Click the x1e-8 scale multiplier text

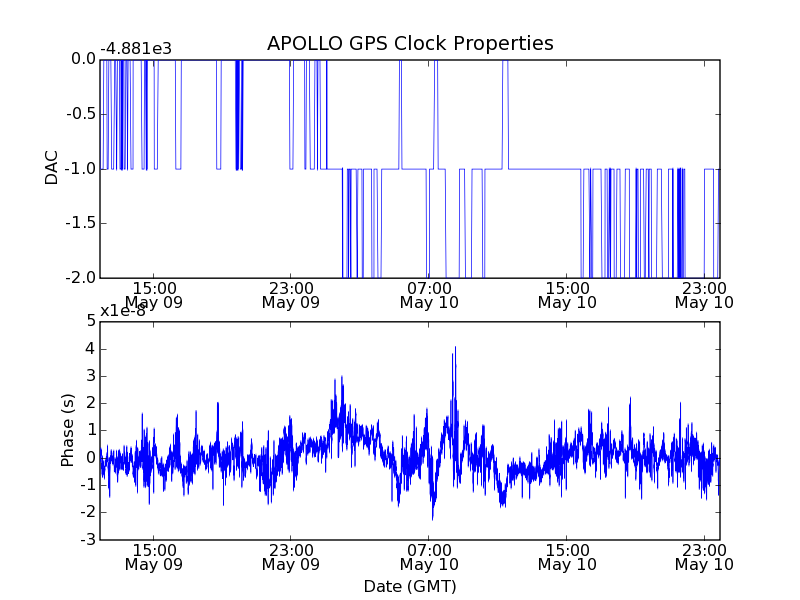[123, 311]
